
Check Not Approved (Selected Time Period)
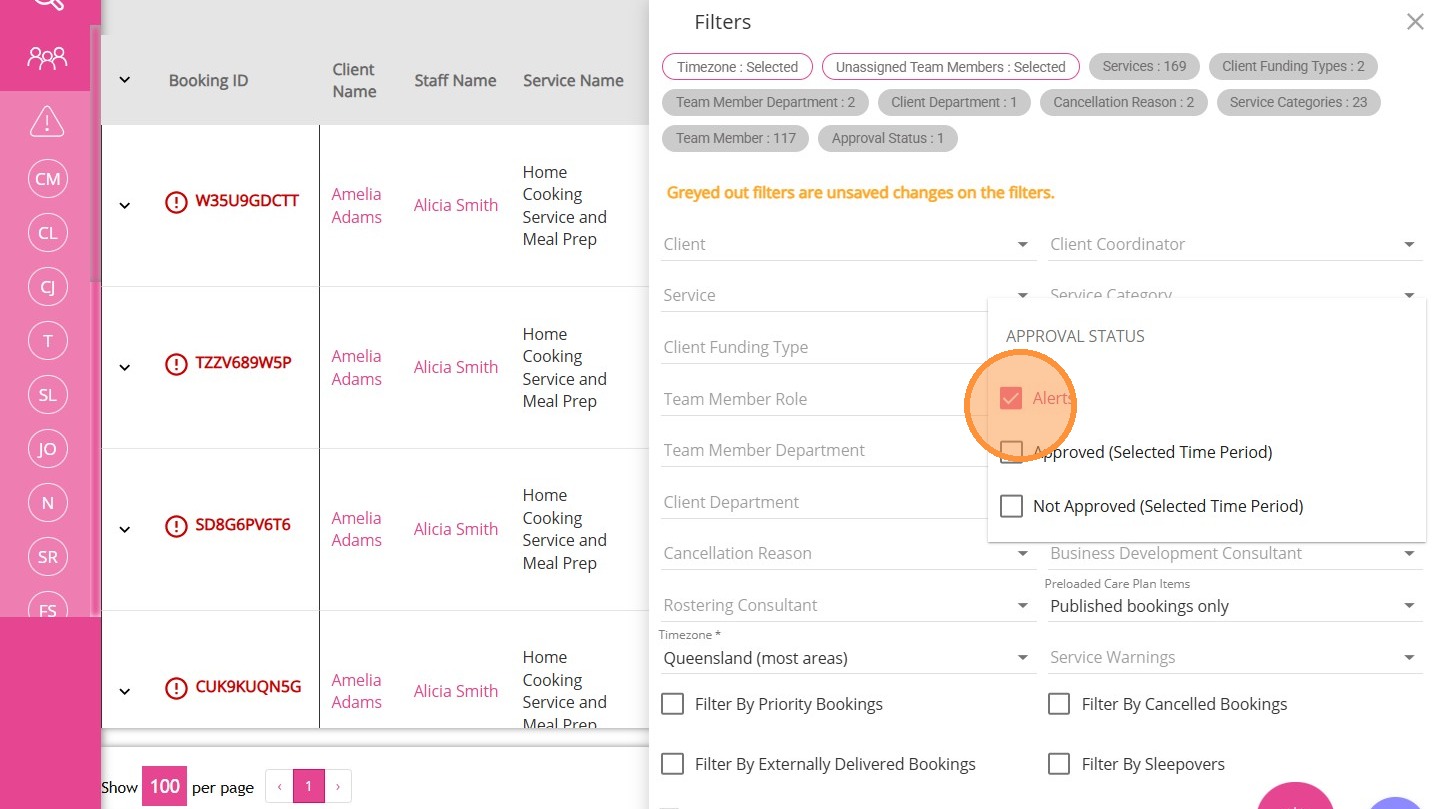[1012, 506]
